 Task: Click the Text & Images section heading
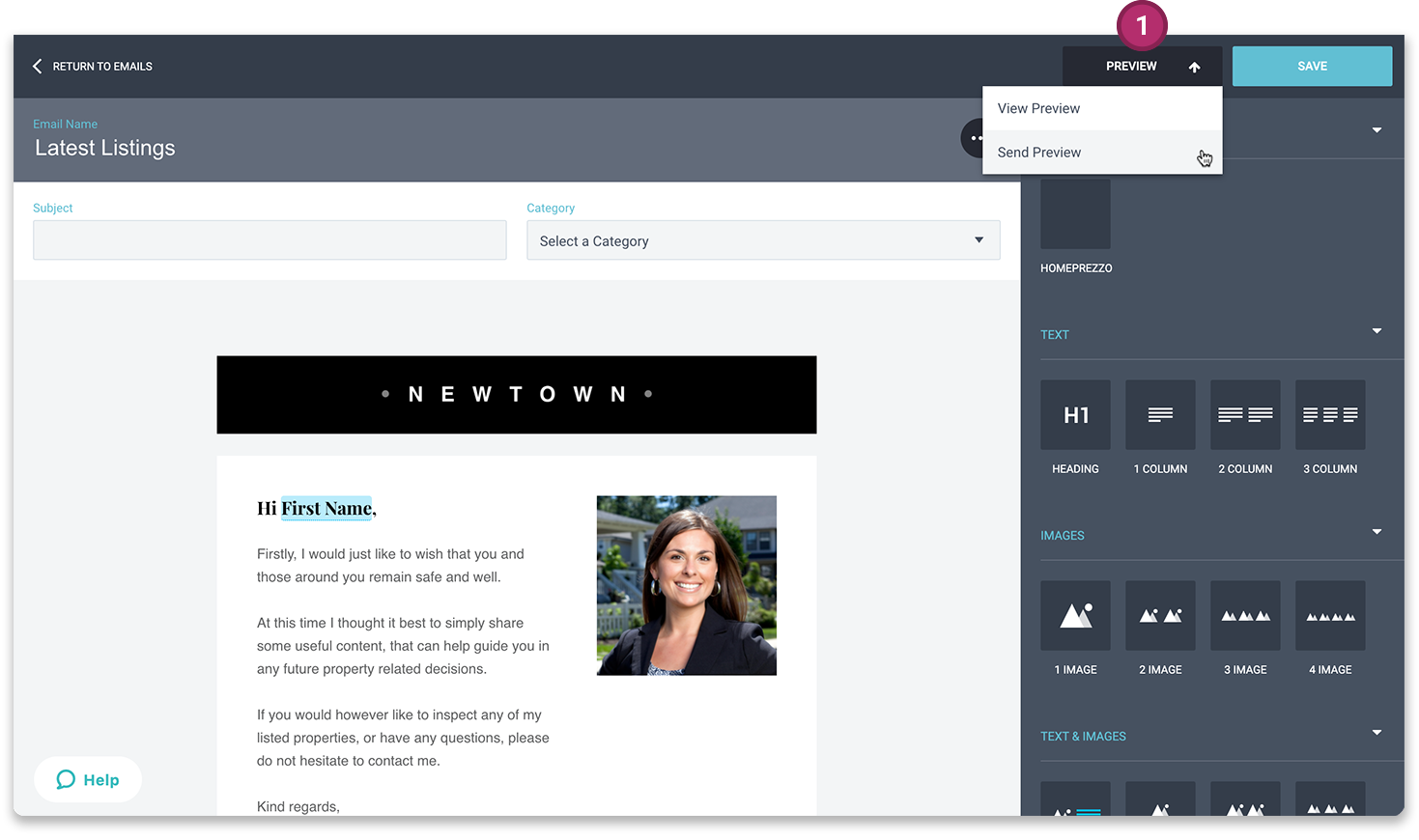pyautogui.click(x=1083, y=737)
